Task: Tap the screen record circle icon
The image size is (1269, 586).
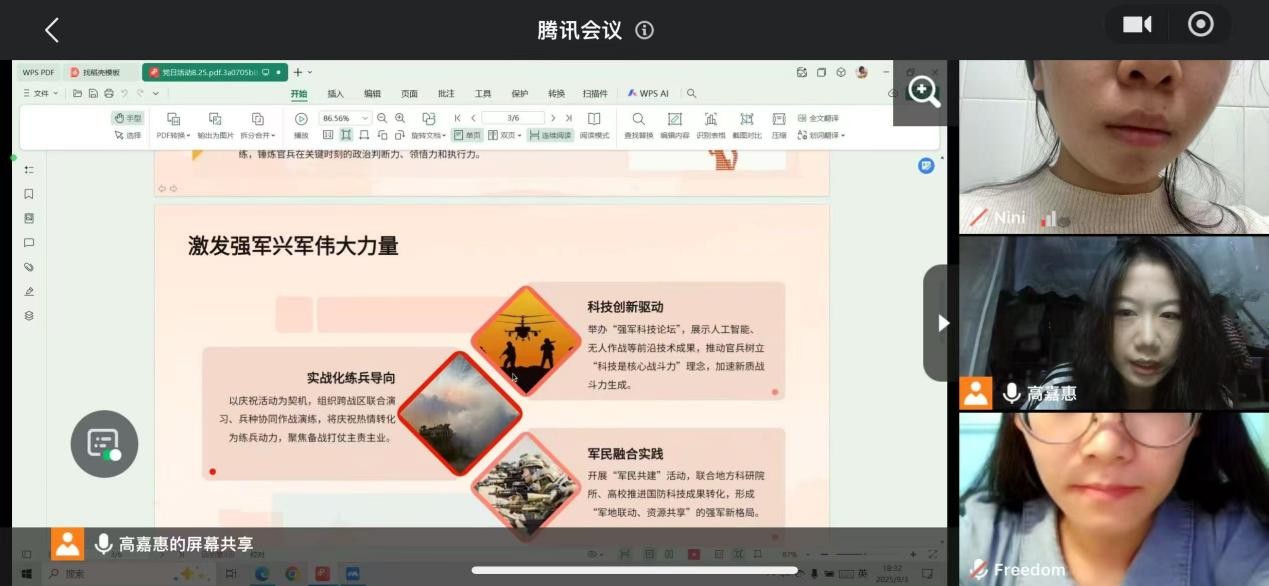Action: coord(1200,25)
